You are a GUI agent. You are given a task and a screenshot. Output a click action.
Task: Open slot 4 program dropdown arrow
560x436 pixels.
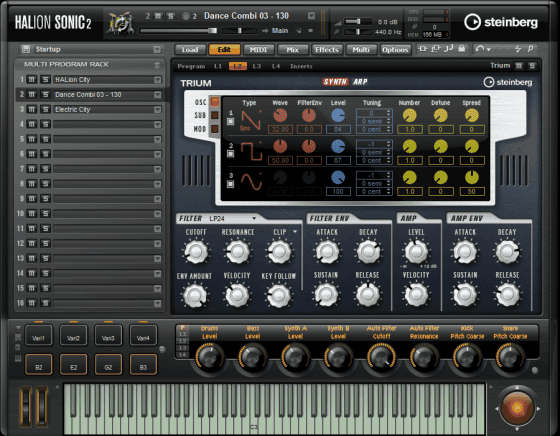pyautogui.click(x=158, y=125)
